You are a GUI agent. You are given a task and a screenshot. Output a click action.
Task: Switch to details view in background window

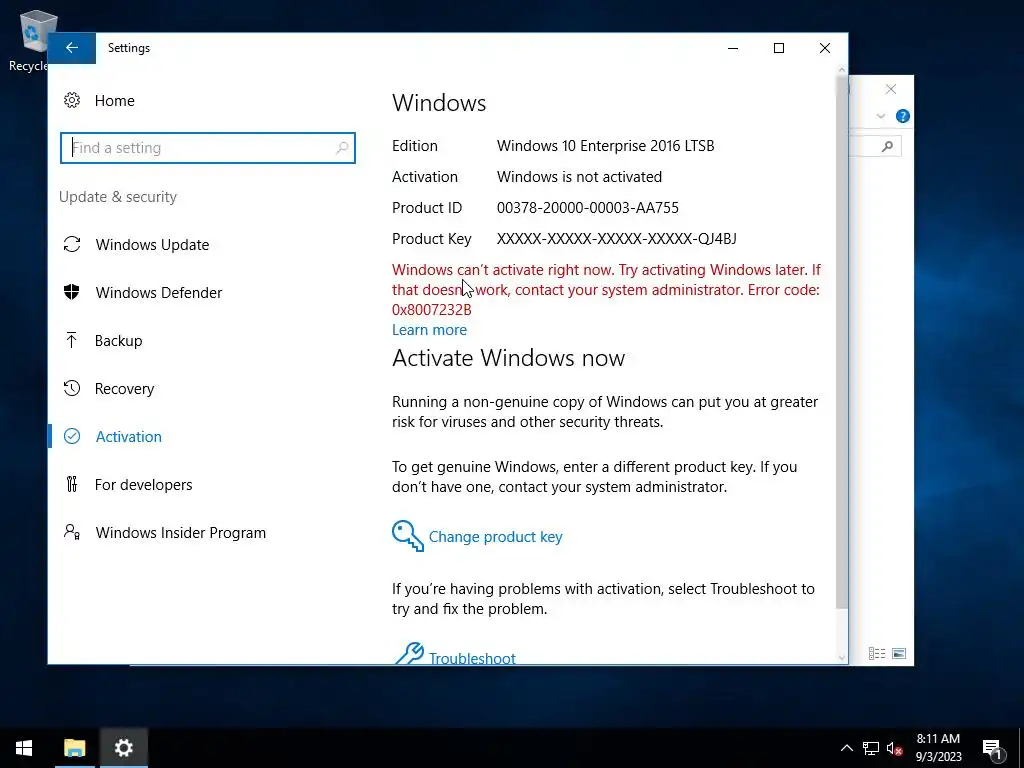877,653
